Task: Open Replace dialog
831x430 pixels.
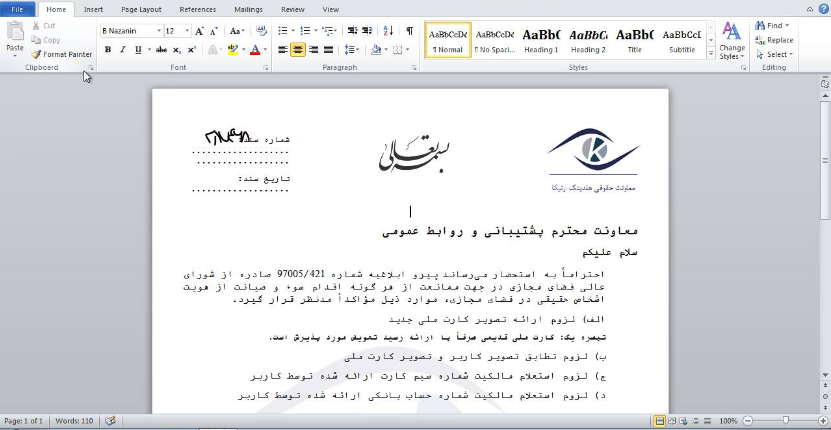Action: [774, 40]
